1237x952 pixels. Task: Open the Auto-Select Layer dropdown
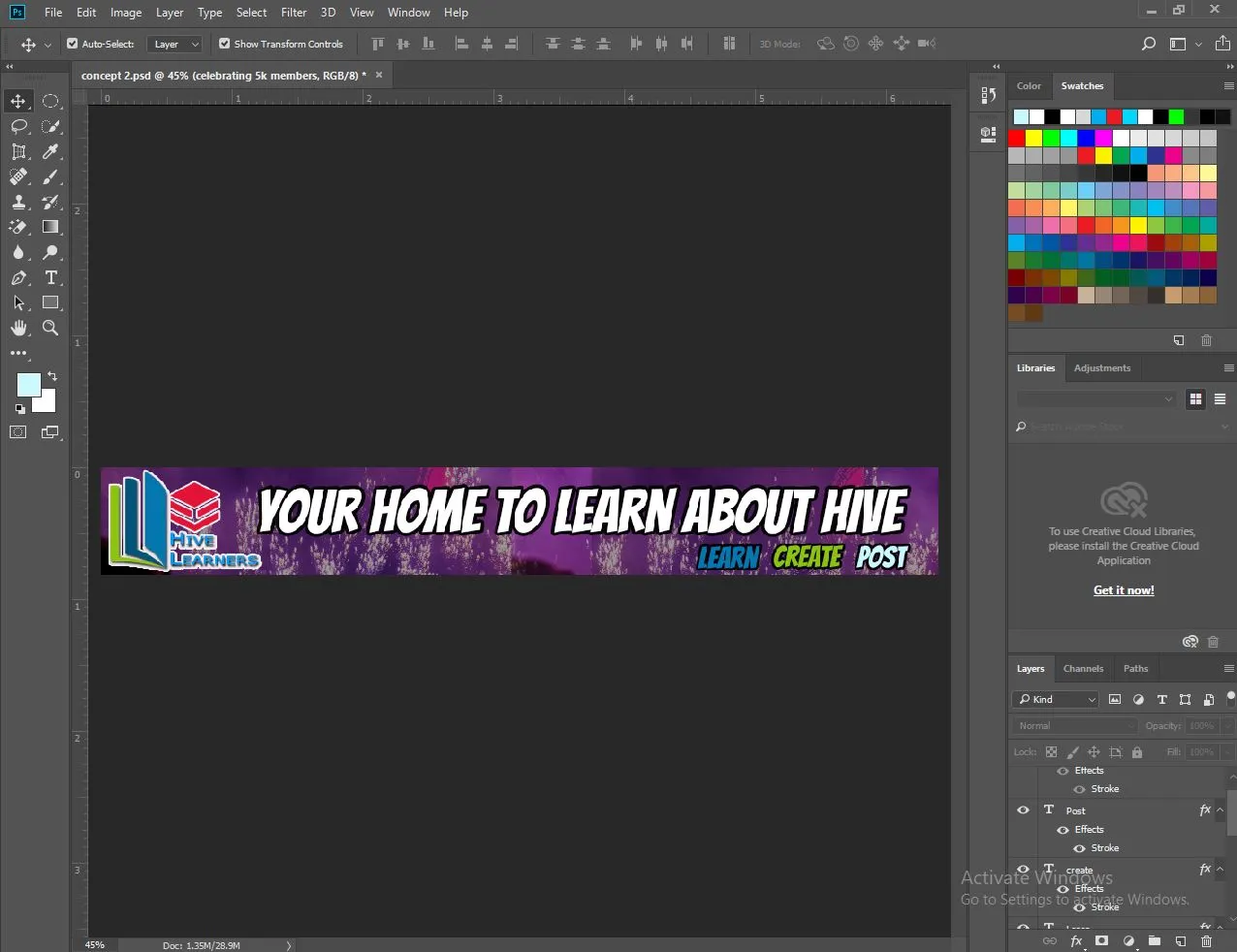click(x=174, y=44)
